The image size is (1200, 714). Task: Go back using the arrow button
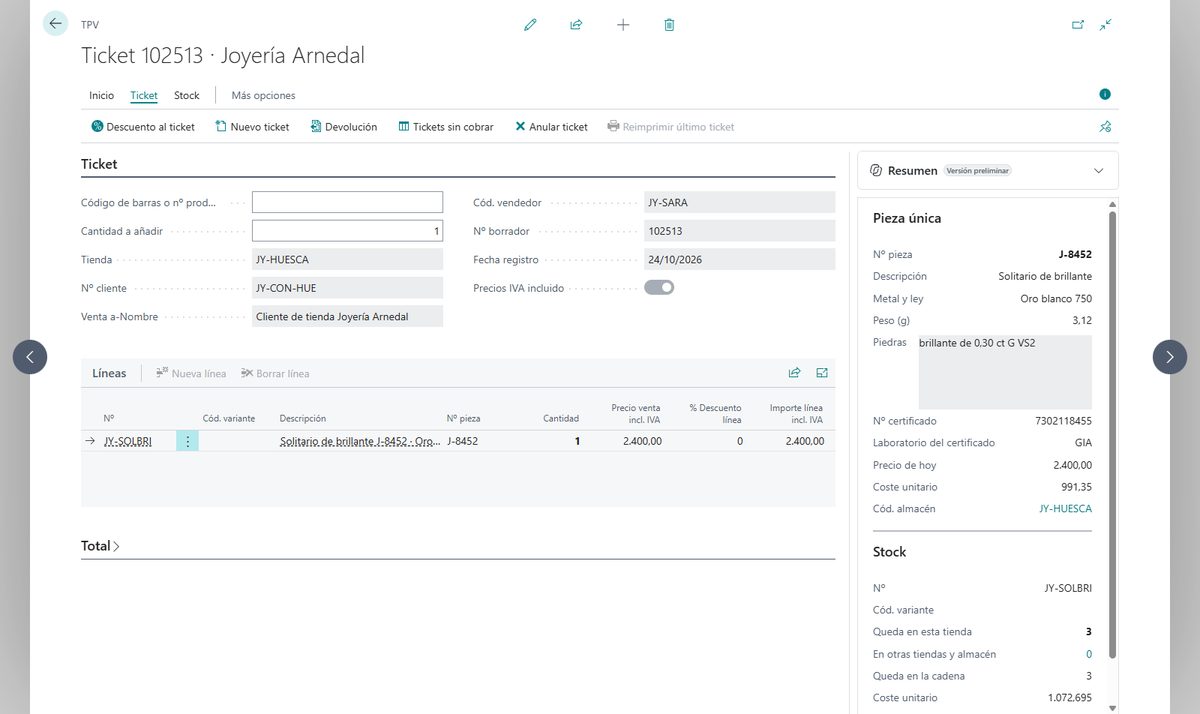coord(56,24)
